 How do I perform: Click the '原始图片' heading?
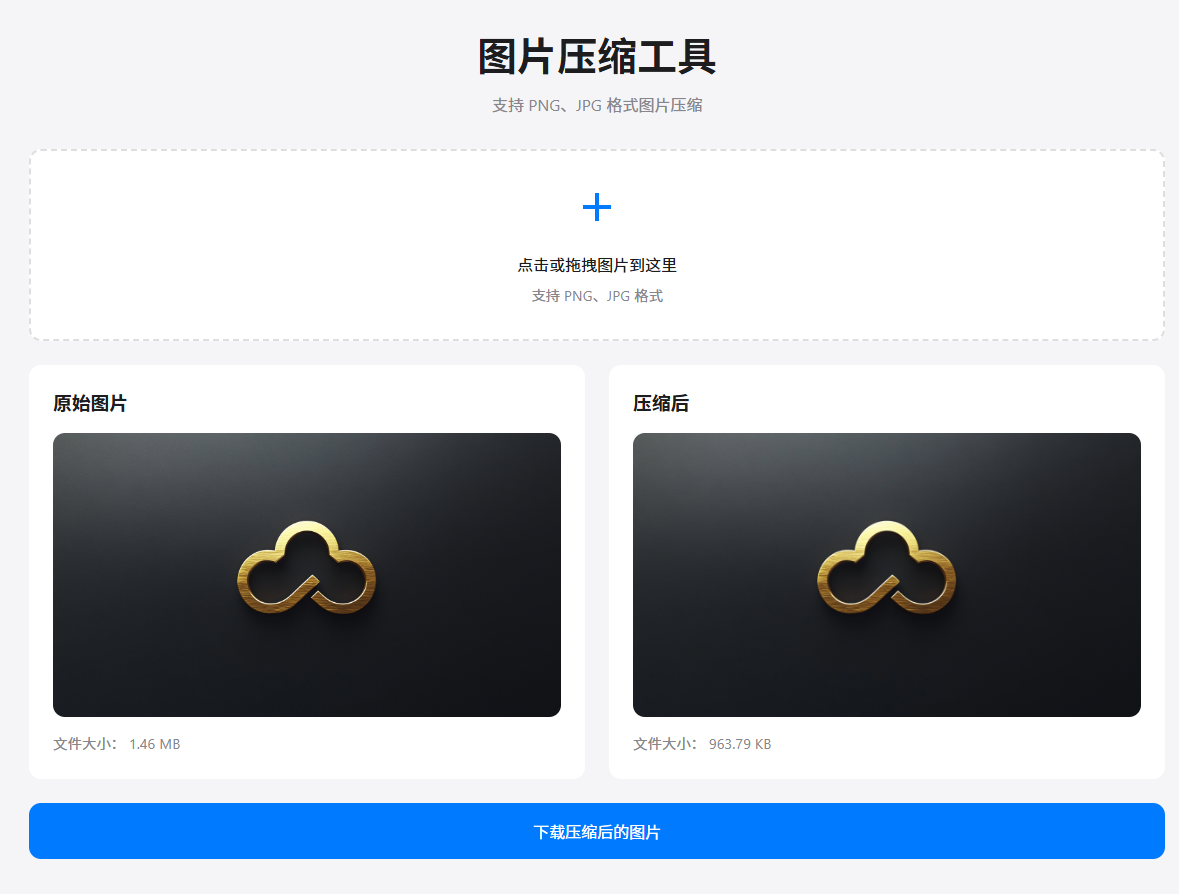[x=90, y=404]
